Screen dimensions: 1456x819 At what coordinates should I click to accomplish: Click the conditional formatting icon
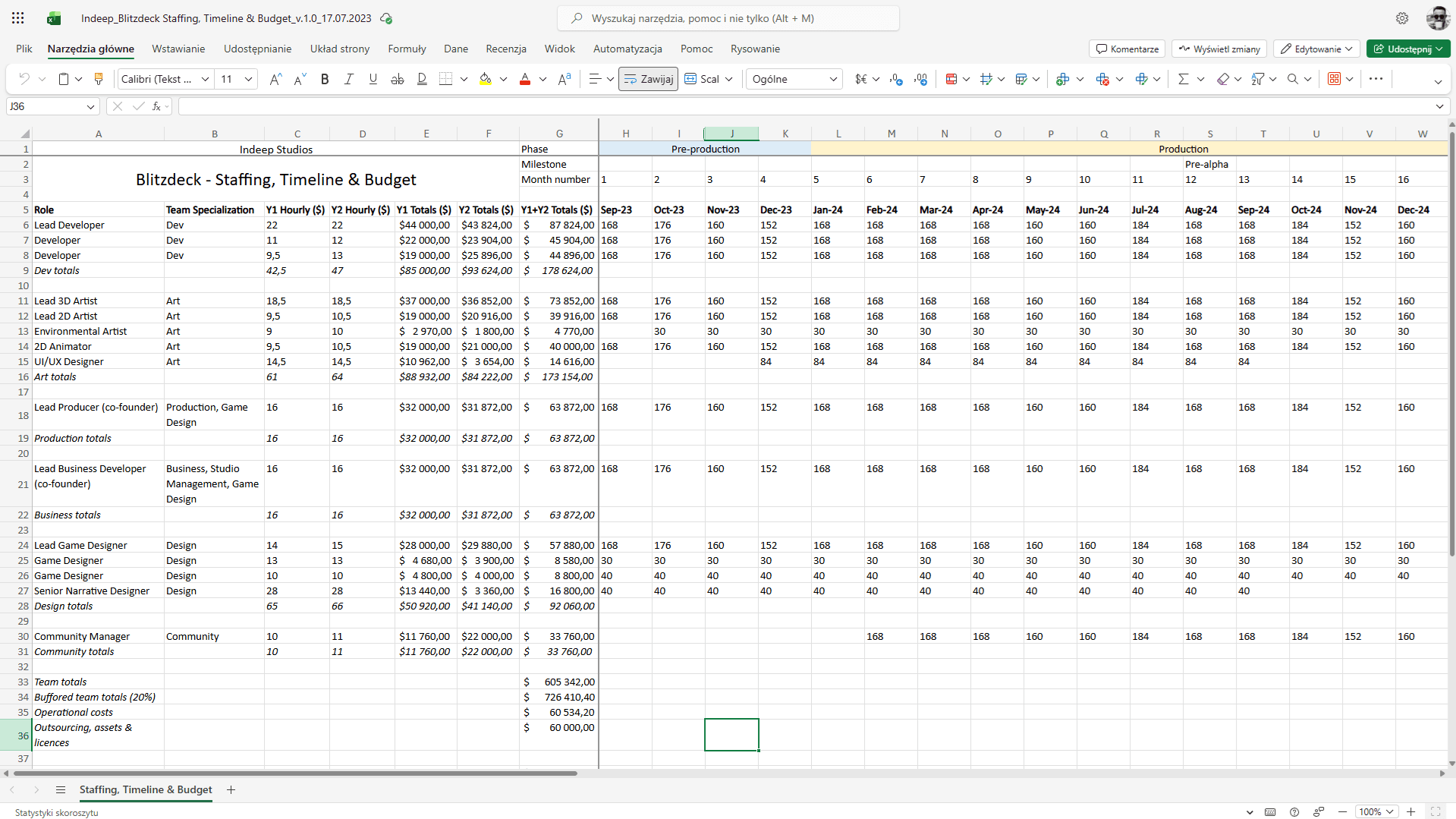(951, 79)
